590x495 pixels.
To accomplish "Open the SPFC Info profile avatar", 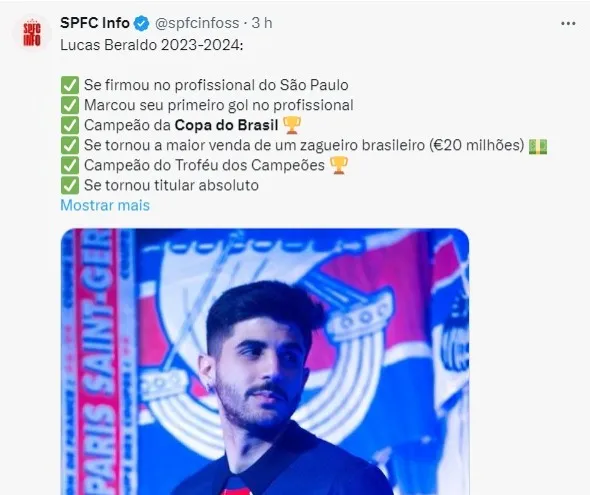I will pyautogui.click(x=32, y=33).
